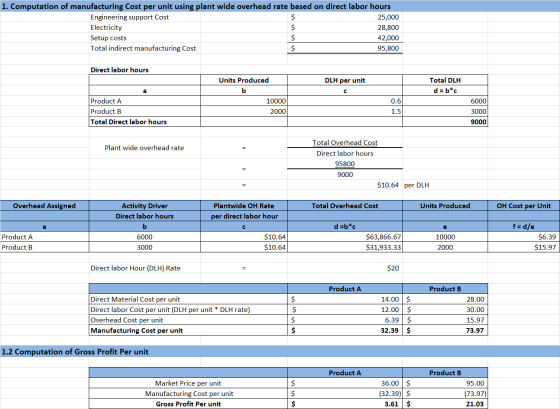The image size is (560, 409).
Task: Select the 9000 denominator cell in rate formula
Action: (345, 174)
